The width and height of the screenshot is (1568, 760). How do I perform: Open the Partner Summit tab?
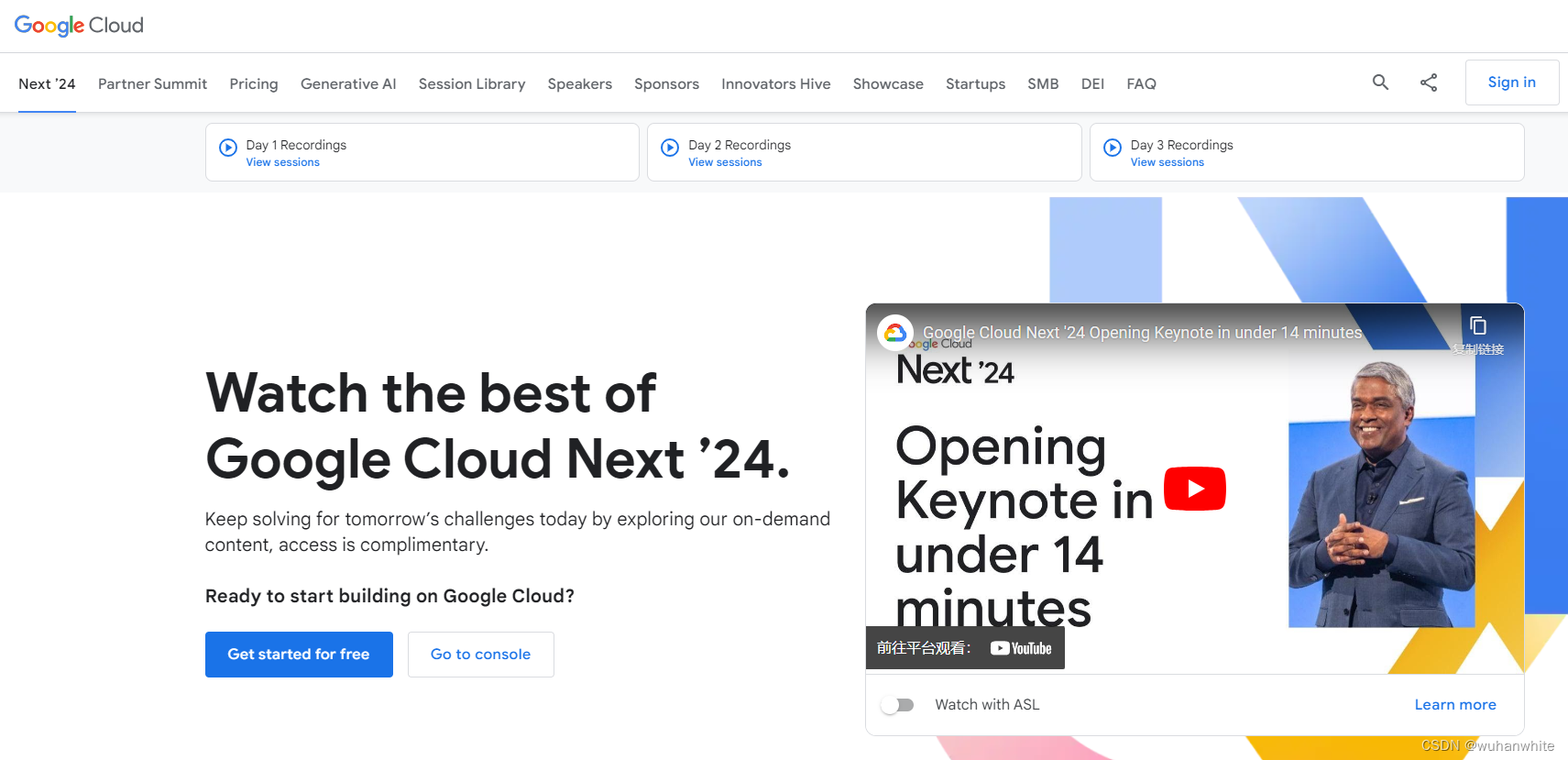(152, 83)
